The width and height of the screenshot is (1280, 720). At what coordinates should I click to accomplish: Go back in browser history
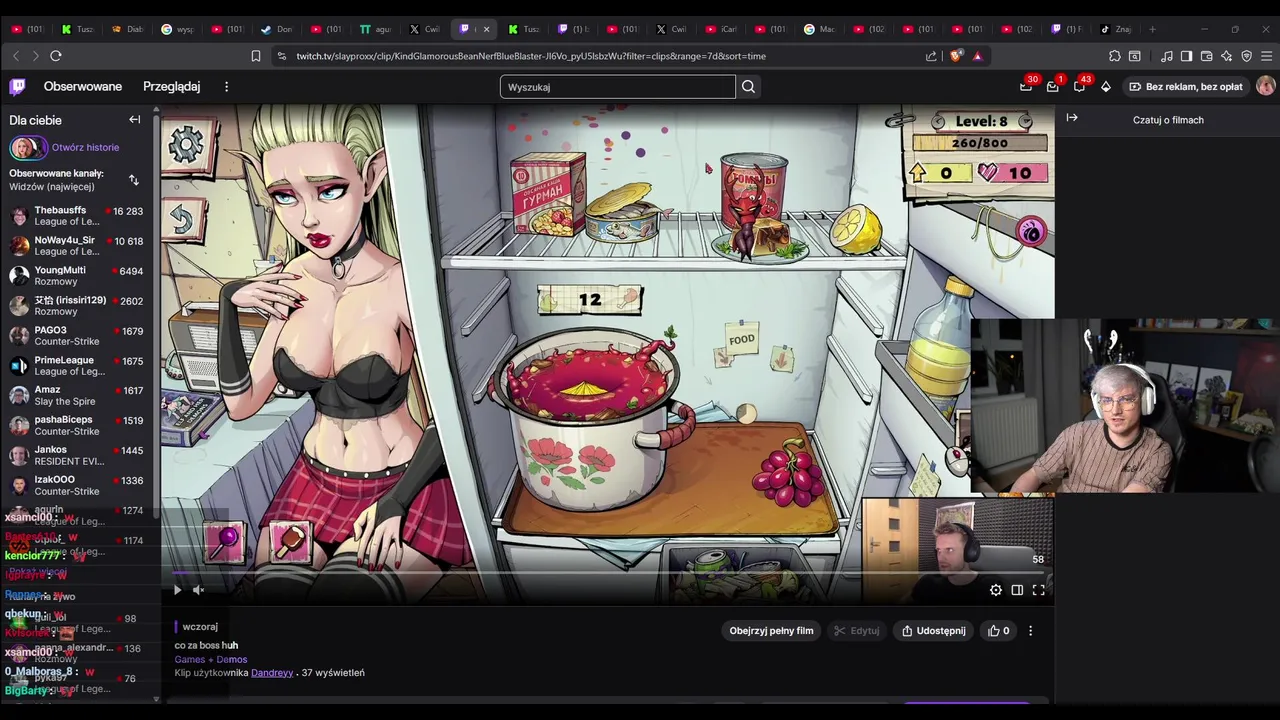[x=16, y=56]
